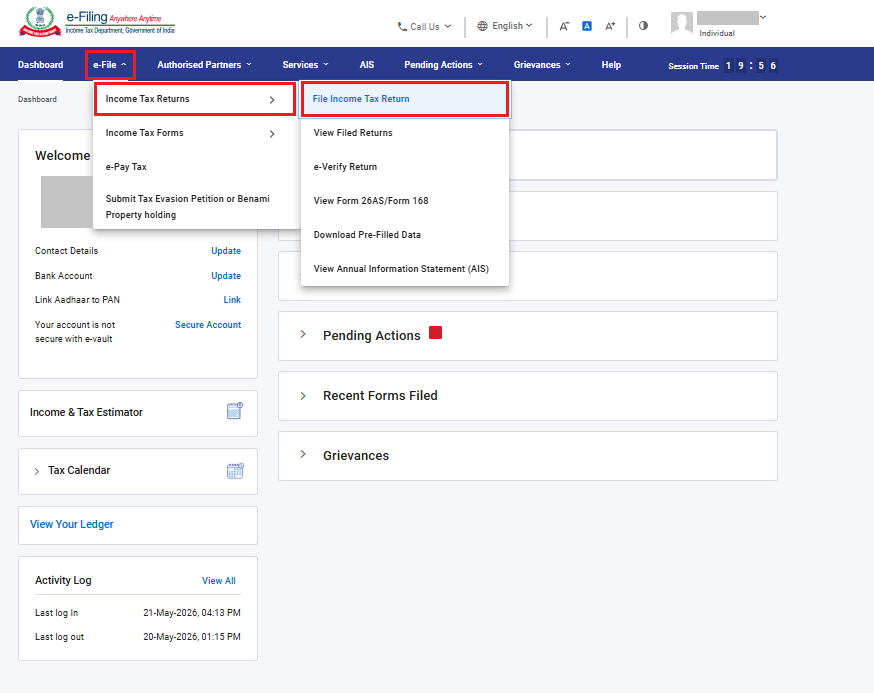Open the Services menu
The height and width of the screenshot is (693, 874).
(305, 65)
